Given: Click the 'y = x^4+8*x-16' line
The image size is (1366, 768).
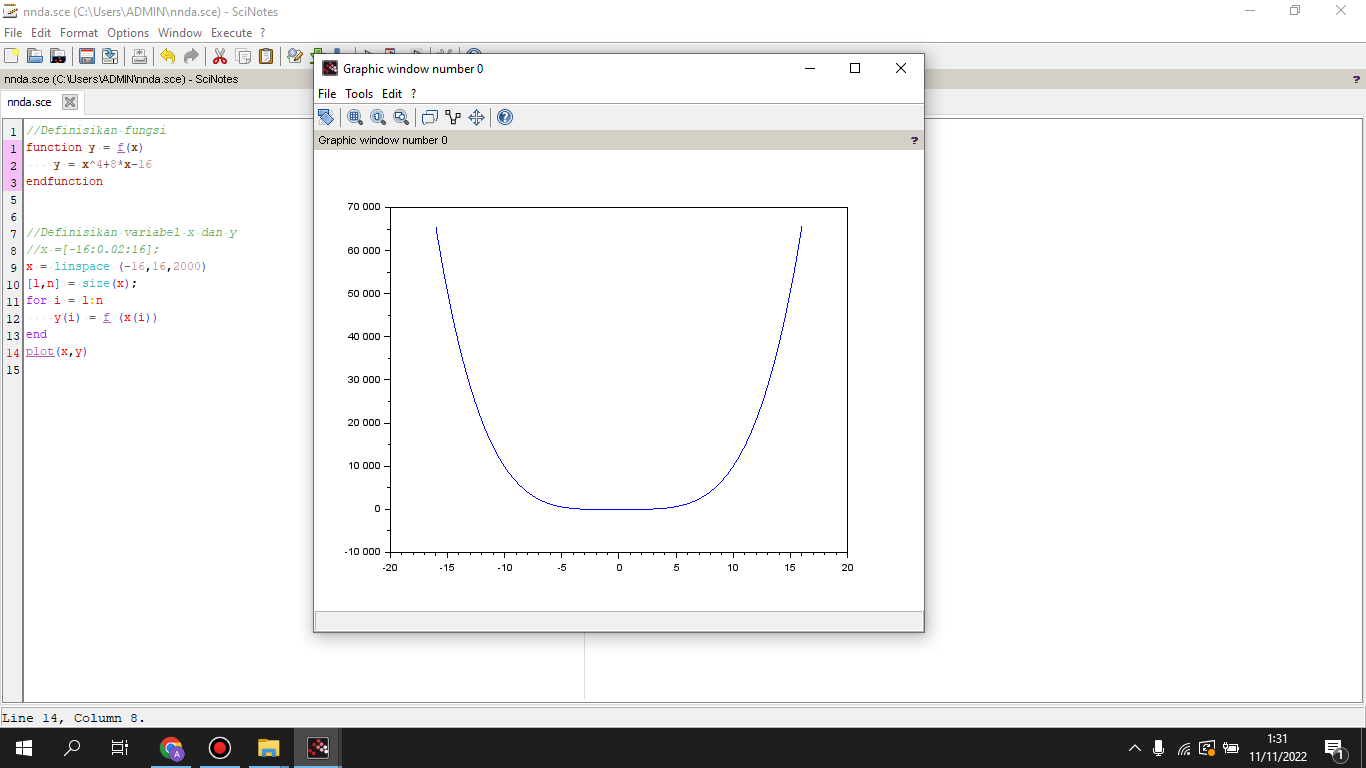Looking at the screenshot, I should pos(103,164).
